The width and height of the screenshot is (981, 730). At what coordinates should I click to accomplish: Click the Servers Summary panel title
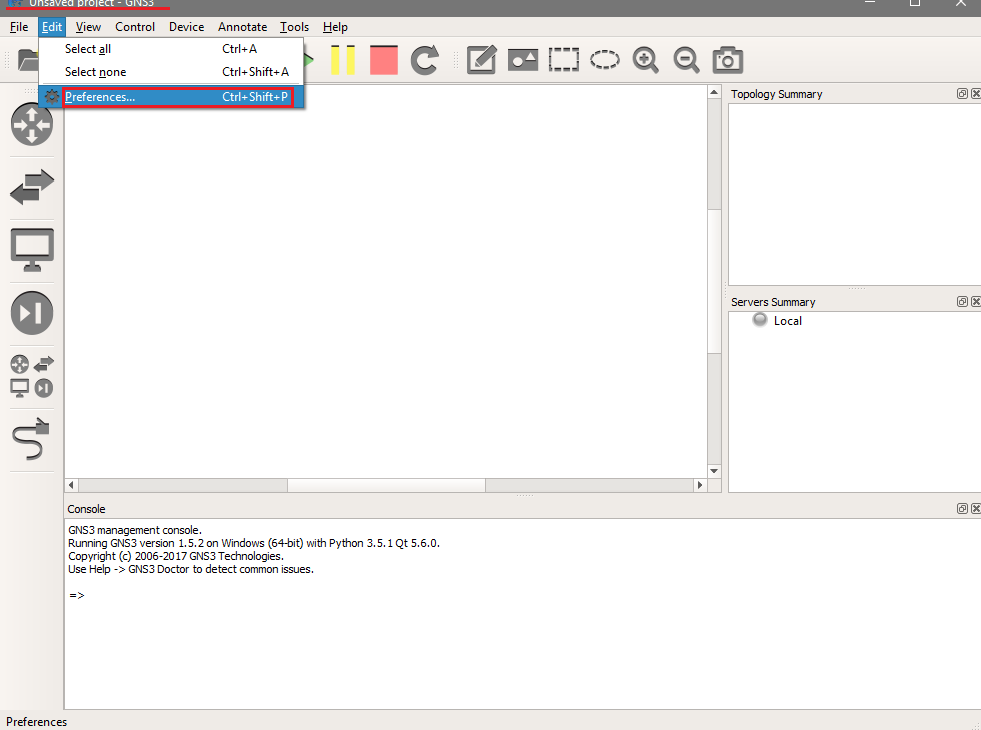point(773,302)
